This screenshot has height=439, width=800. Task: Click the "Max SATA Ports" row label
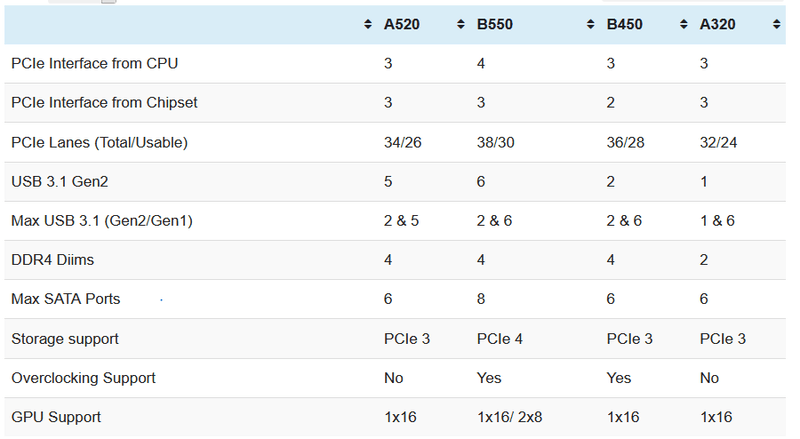65,299
